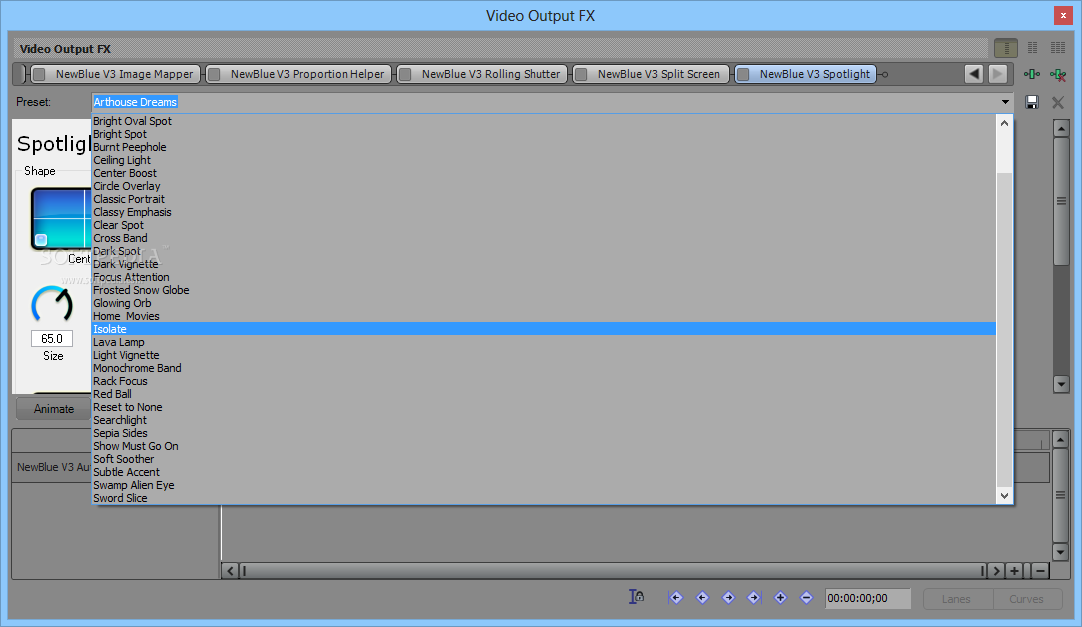Click the Animate button
Viewport: 1082px width, 627px height.
click(54, 408)
